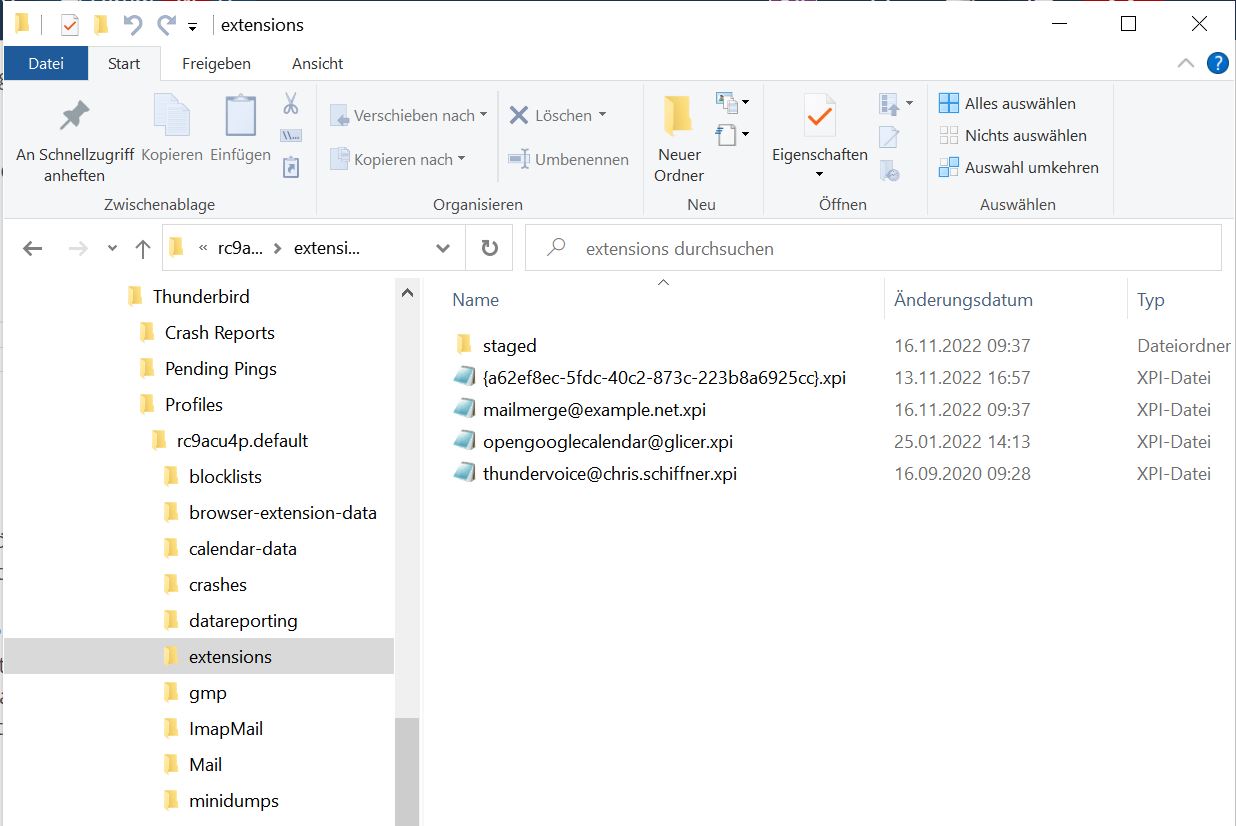Viewport: 1236px width, 826px height.
Task: Click in the extensions durchsuchen search box
Action: (873, 248)
